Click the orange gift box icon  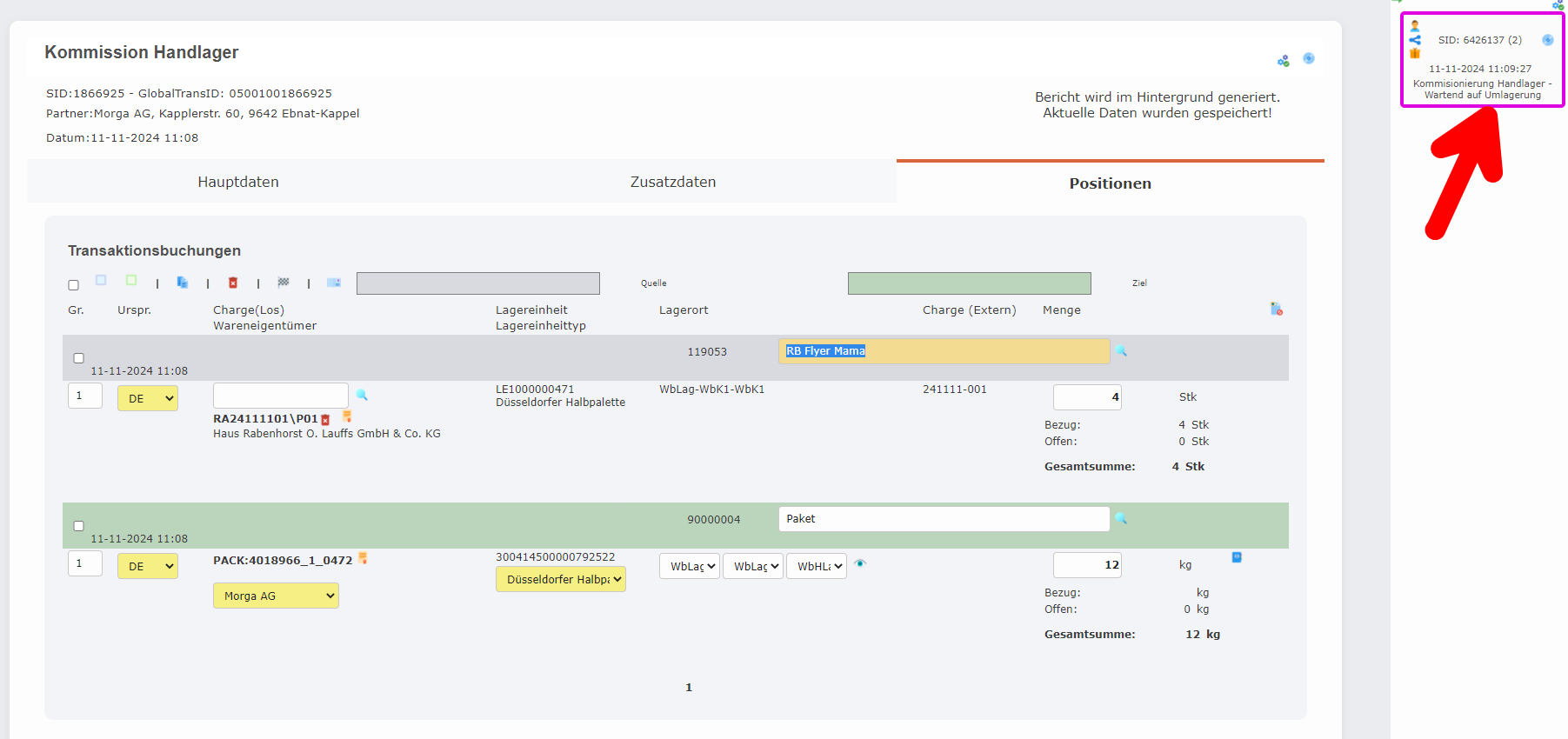pyautogui.click(x=1415, y=54)
